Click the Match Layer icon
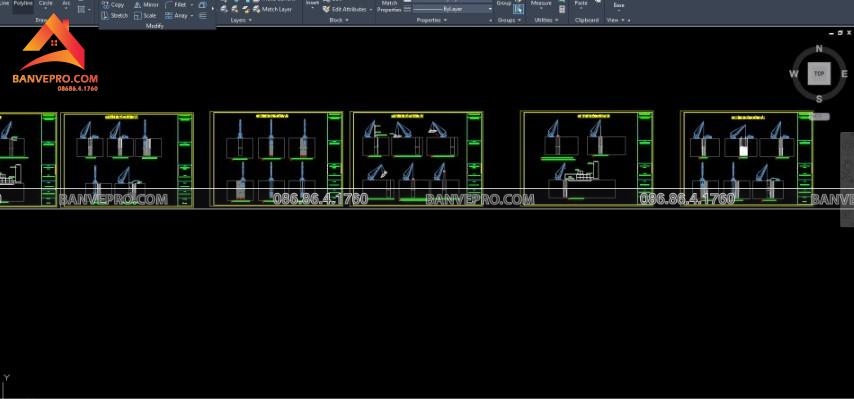This screenshot has height=399, width=854. pos(272,9)
